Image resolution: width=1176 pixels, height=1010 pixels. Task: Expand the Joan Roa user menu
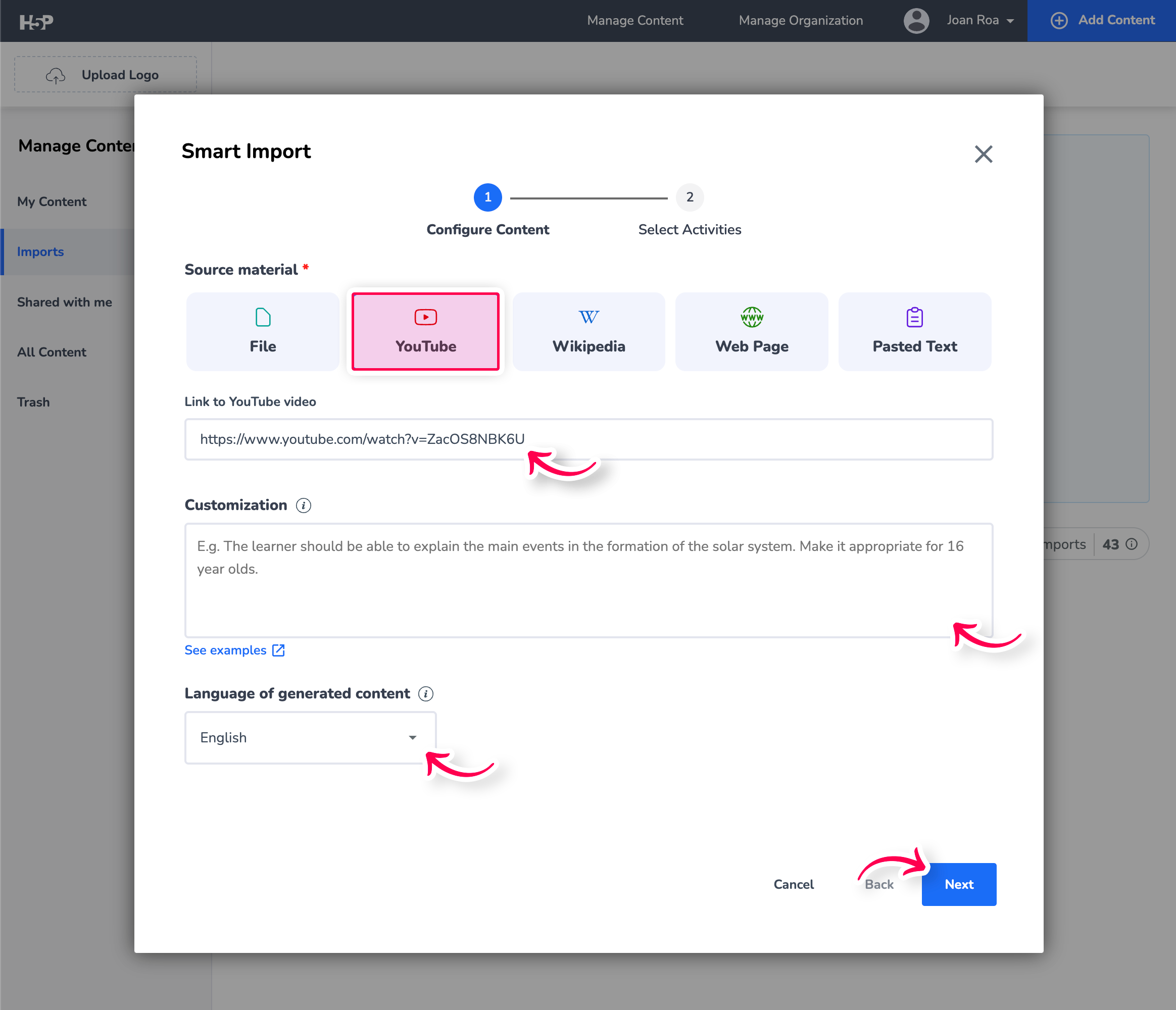[979, 20]
